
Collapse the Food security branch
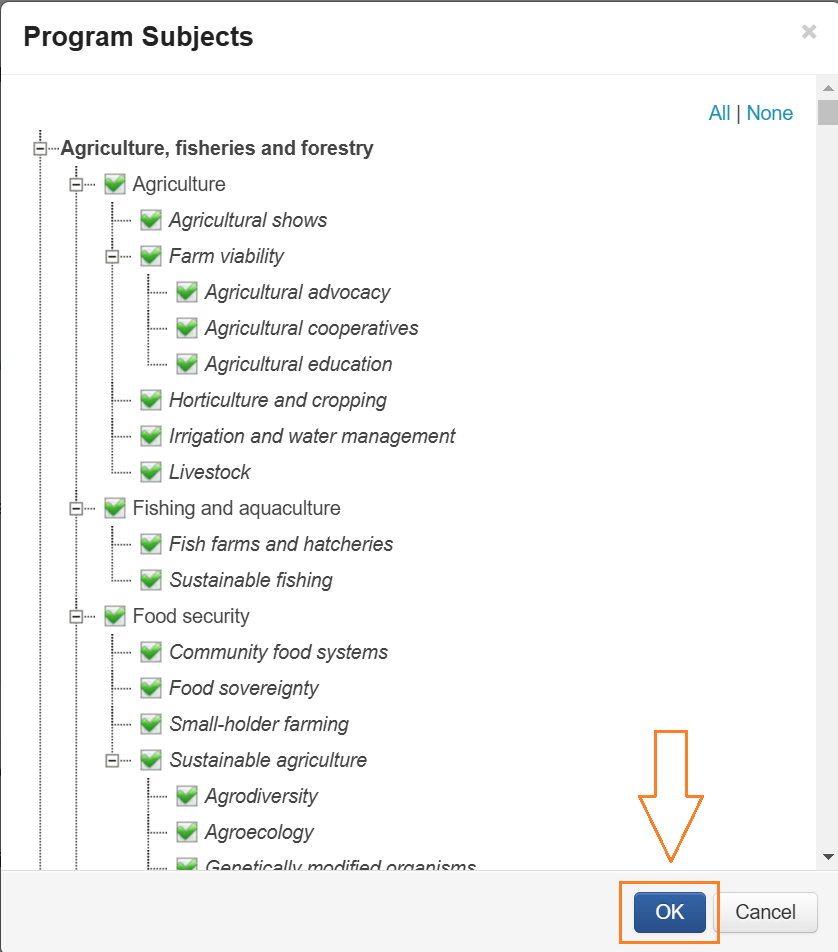pos(76,617)
